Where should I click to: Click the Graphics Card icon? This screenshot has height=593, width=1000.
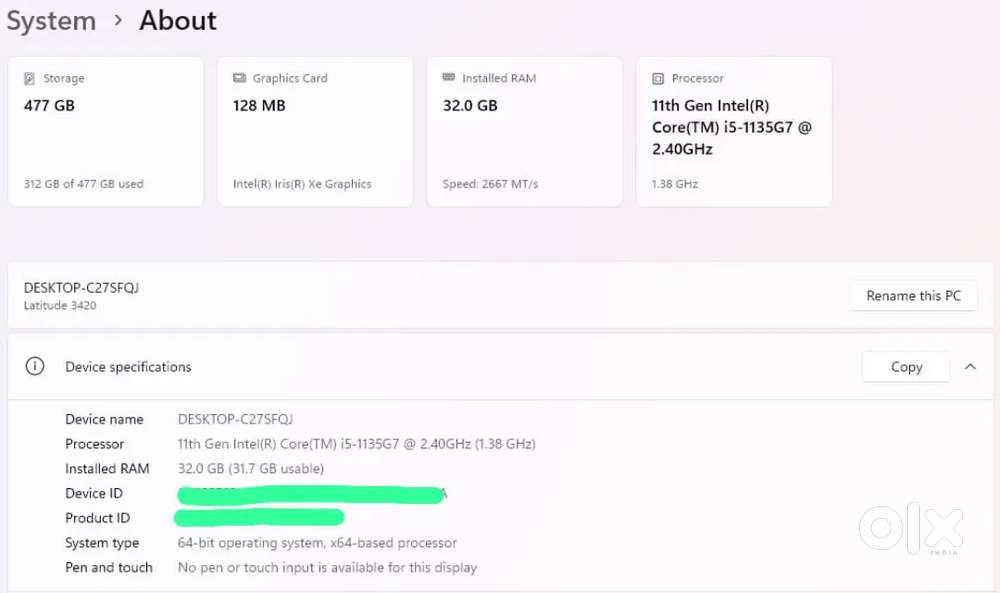click(x=239, y=78)
